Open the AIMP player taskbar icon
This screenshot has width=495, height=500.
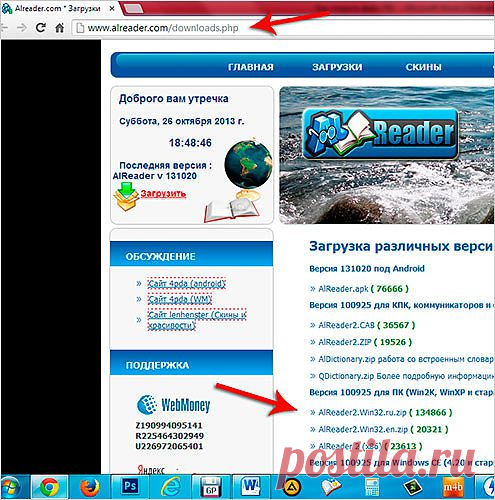292,488
